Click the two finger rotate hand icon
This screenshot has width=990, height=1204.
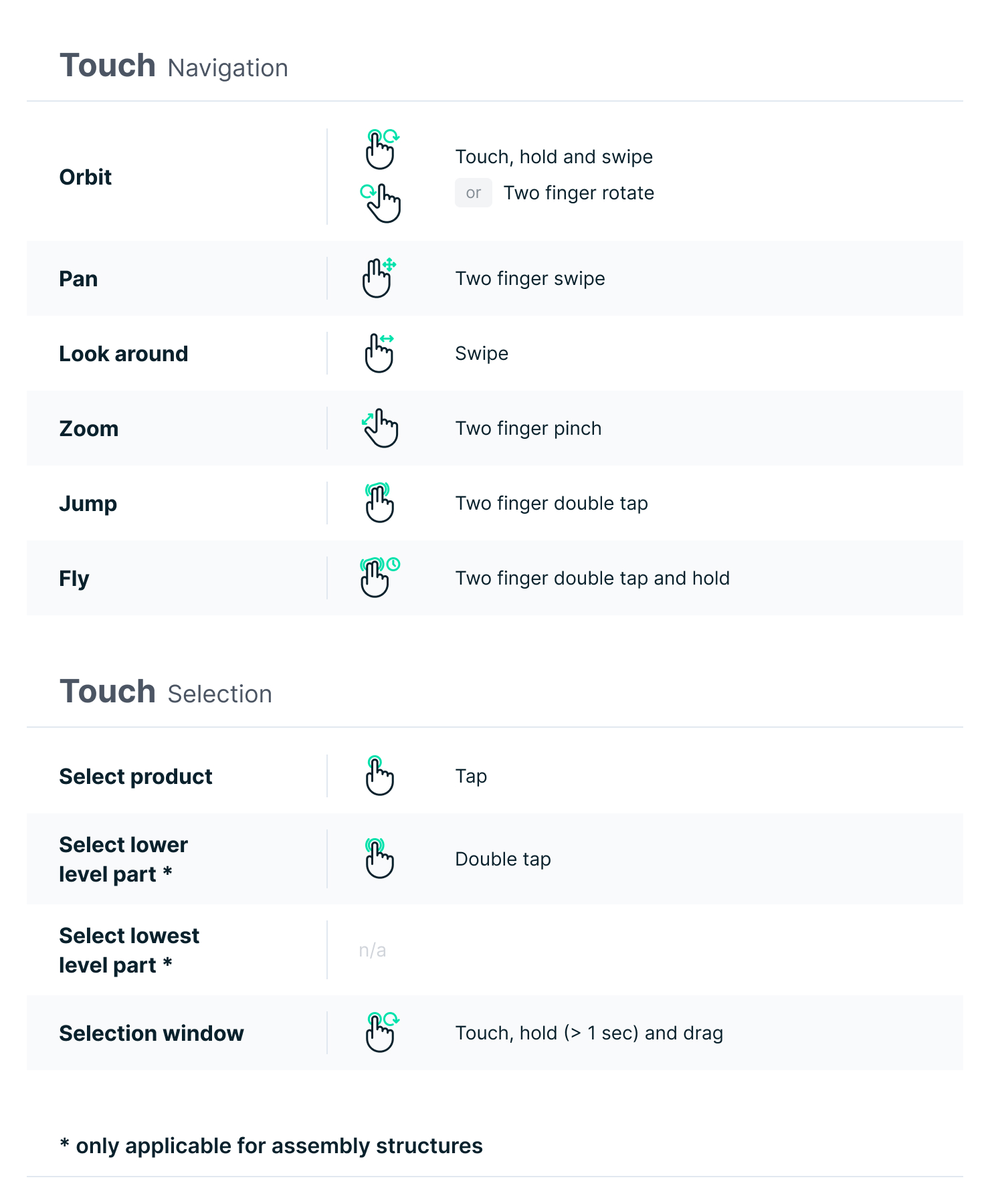pyautogui.click(x=381, y=203)
